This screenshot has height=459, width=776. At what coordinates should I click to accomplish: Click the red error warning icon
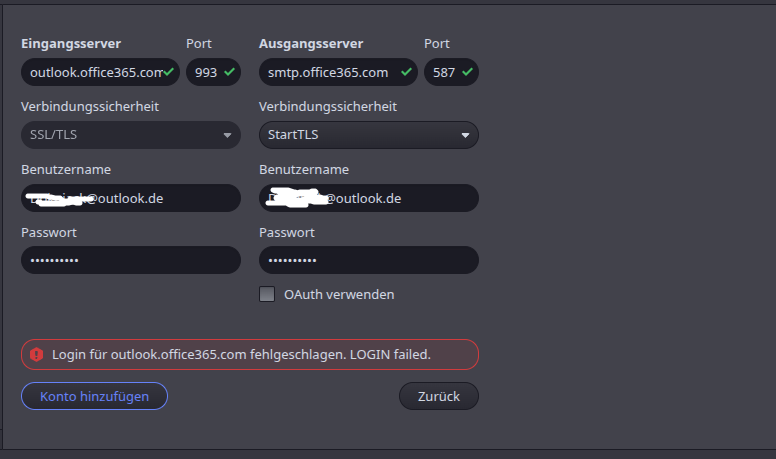(x=36, y=355)
